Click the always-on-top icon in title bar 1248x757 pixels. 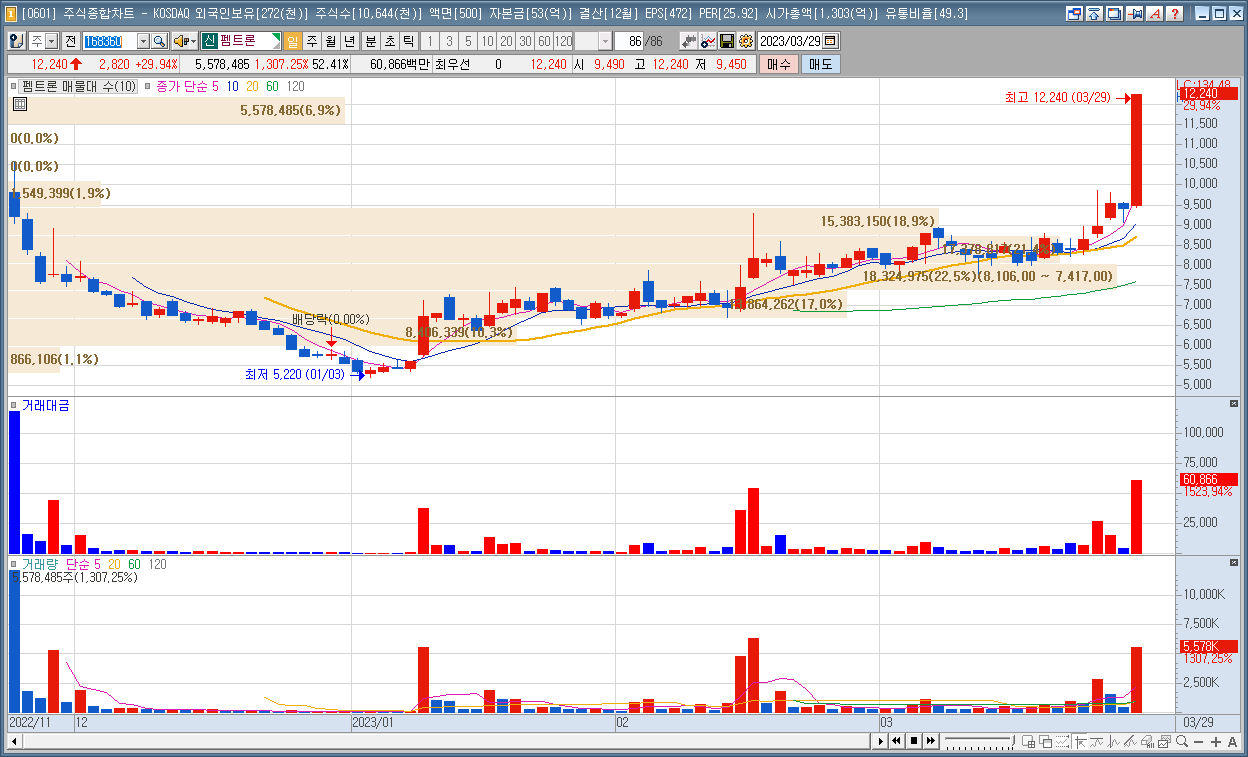point(1094,14)
